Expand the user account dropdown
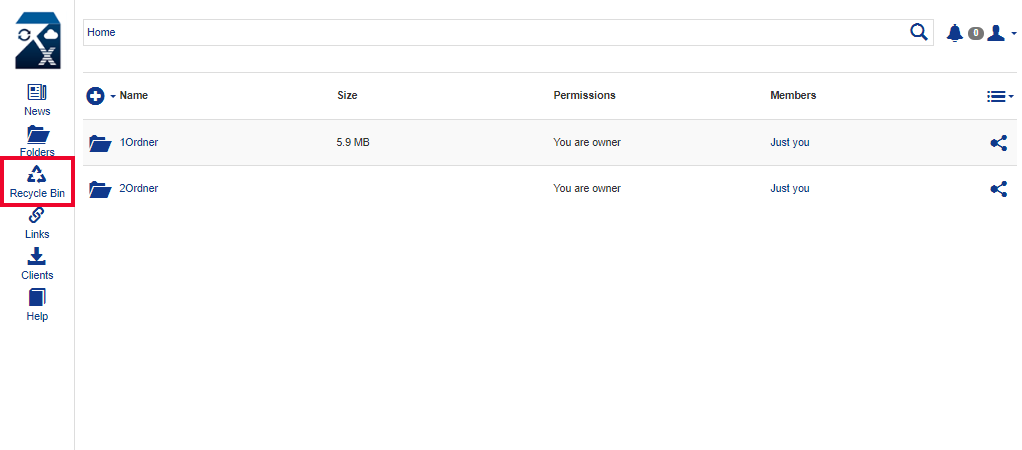1022x450 pixels. (1002, 33)
